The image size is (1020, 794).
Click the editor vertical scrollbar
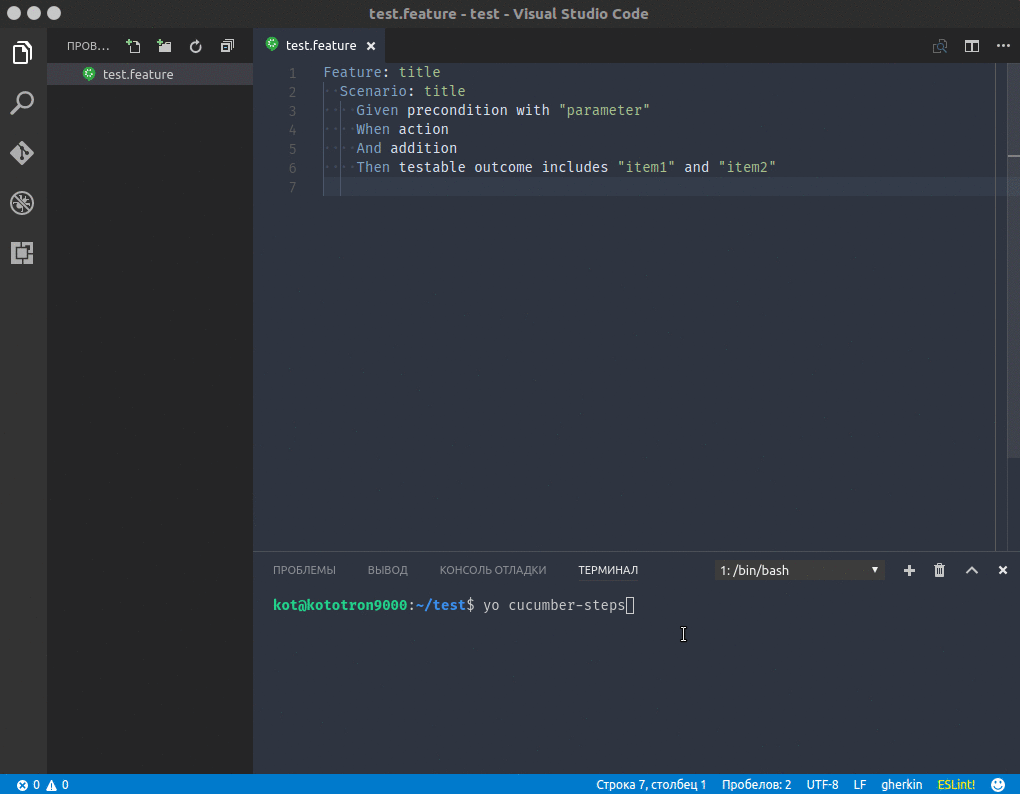point(1013,260)
